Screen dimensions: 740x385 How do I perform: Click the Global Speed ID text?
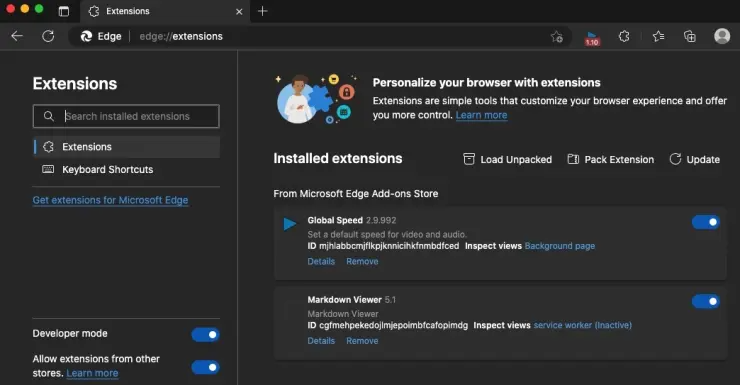(383, 246)
